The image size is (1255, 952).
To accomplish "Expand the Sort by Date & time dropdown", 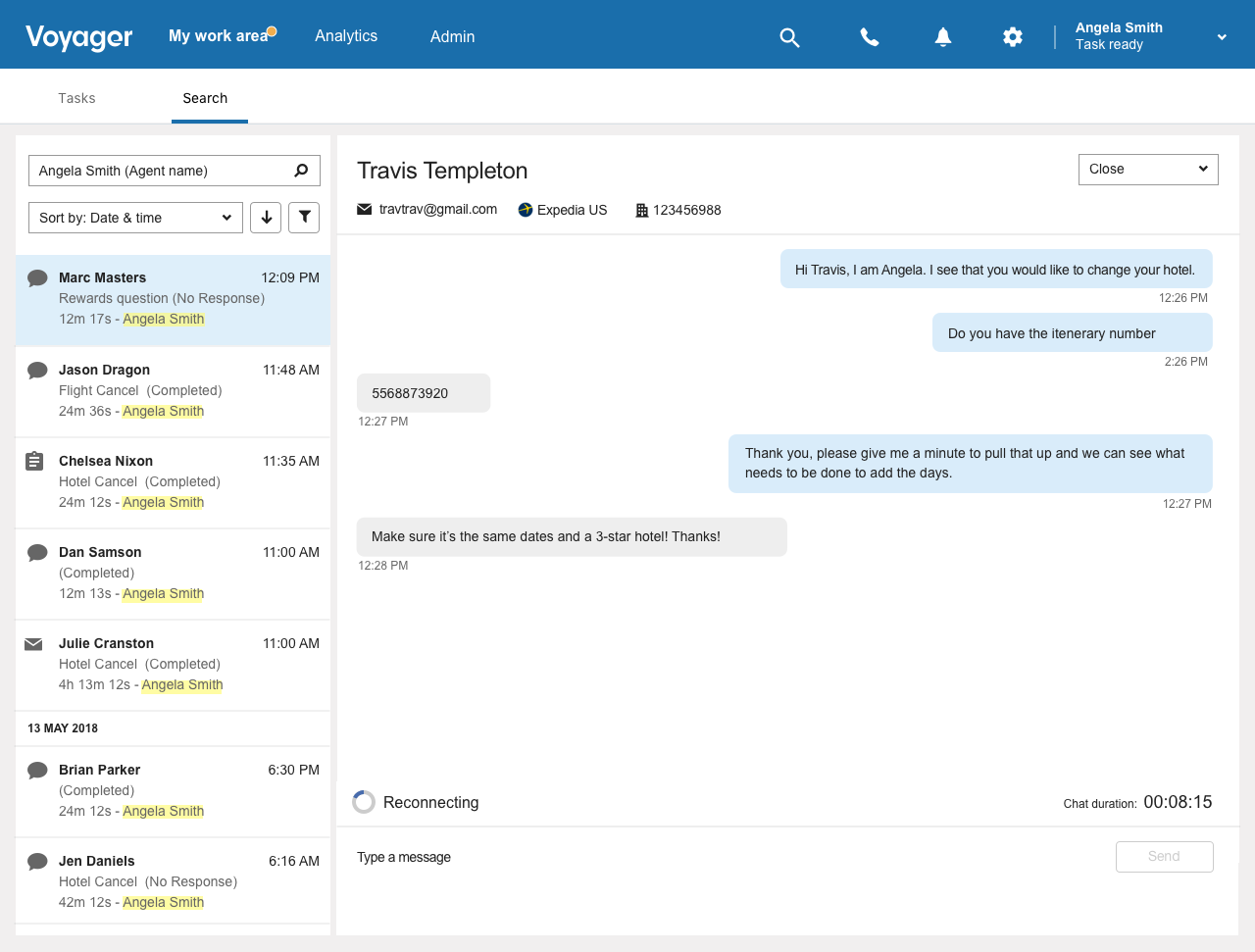I will point(135,218).
